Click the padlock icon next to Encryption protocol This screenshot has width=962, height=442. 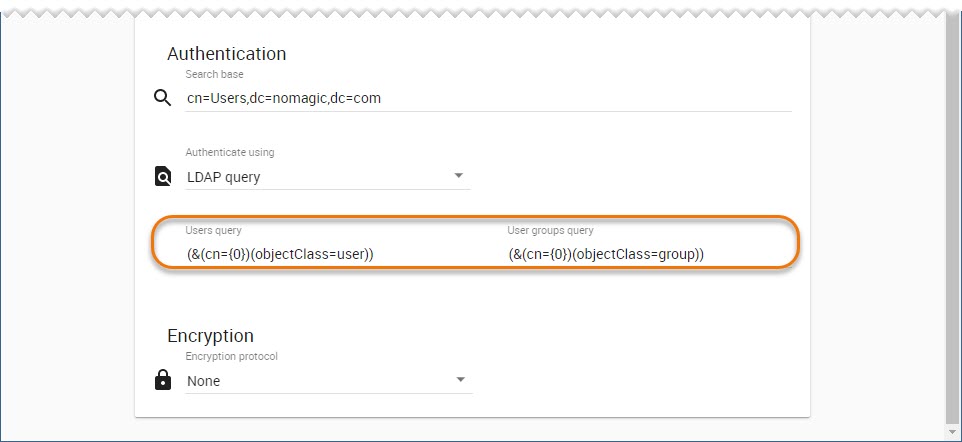[x=162, y=380]
